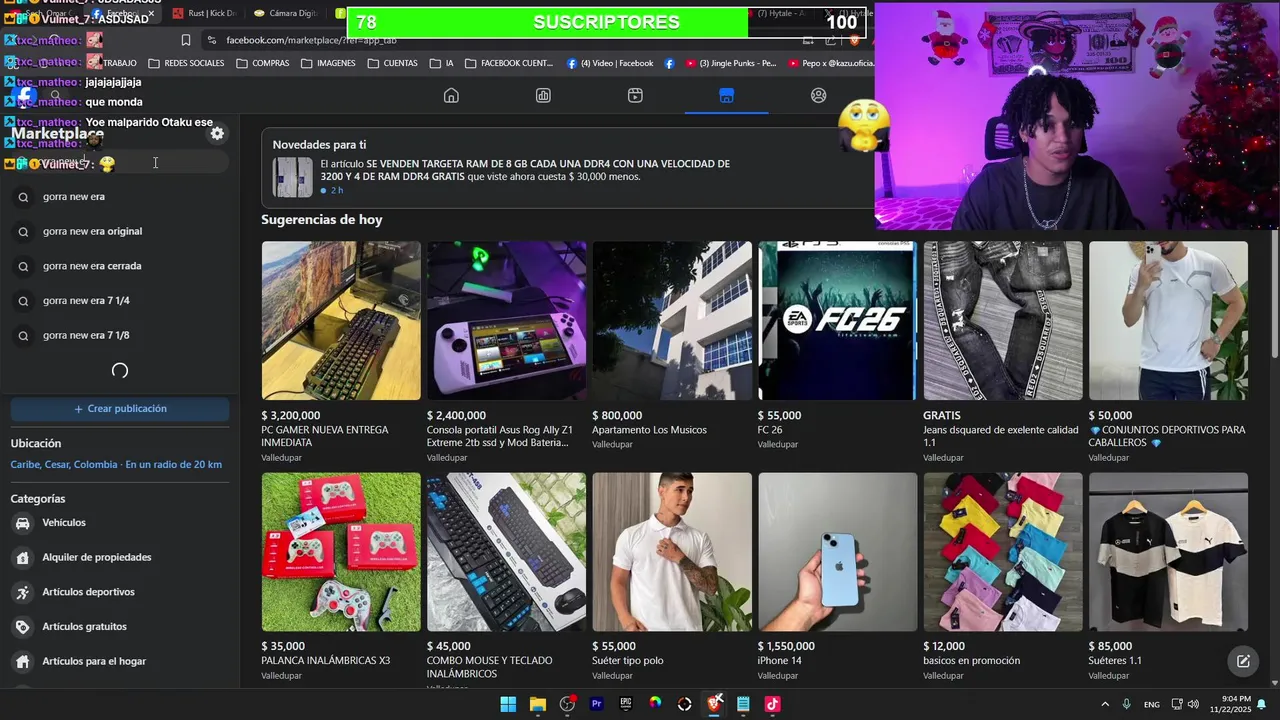Image resolution: width=1280 pixels, height=720 pixels.
Task: Select suggestion 'gorra new era'
Action: coord(120,197)
